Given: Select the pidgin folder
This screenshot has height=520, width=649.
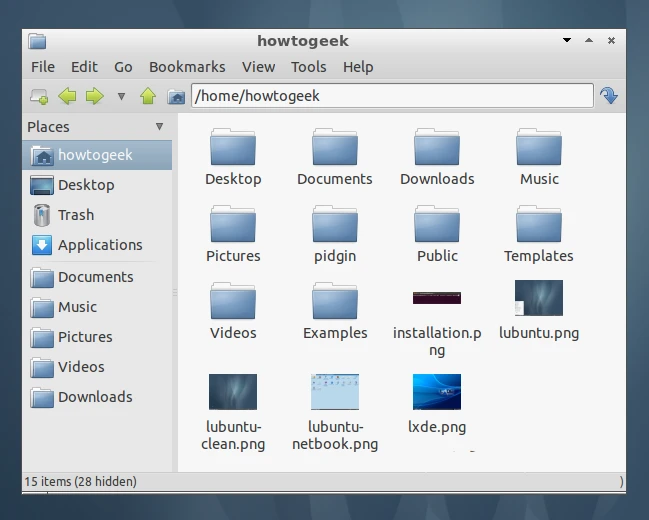Looking at the screenshot, I should coord(335,234).
